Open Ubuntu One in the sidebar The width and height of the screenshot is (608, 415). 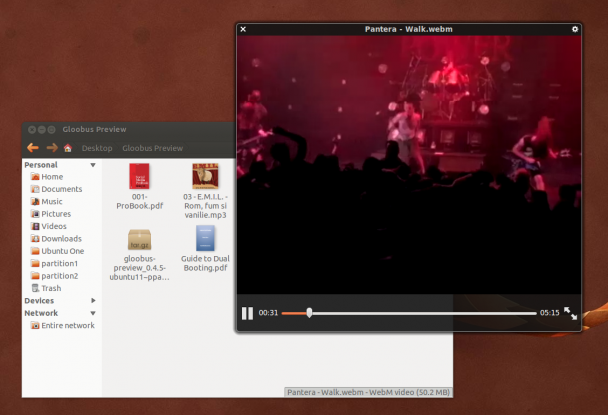point(62,251)
